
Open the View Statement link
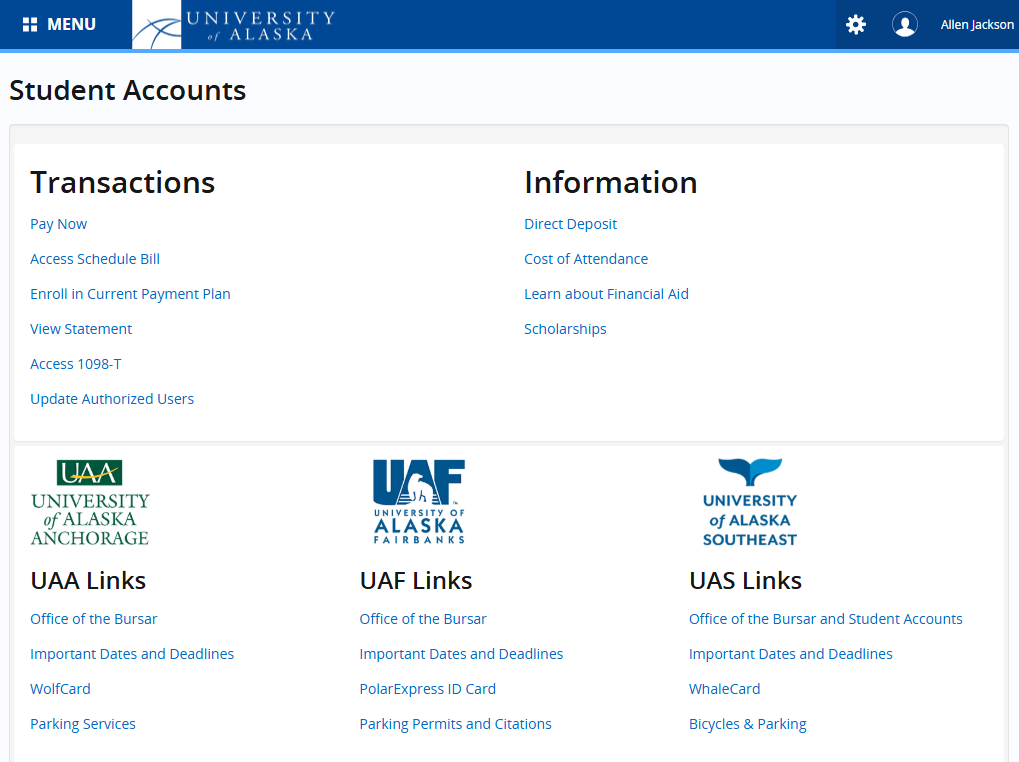pos(81,329)
